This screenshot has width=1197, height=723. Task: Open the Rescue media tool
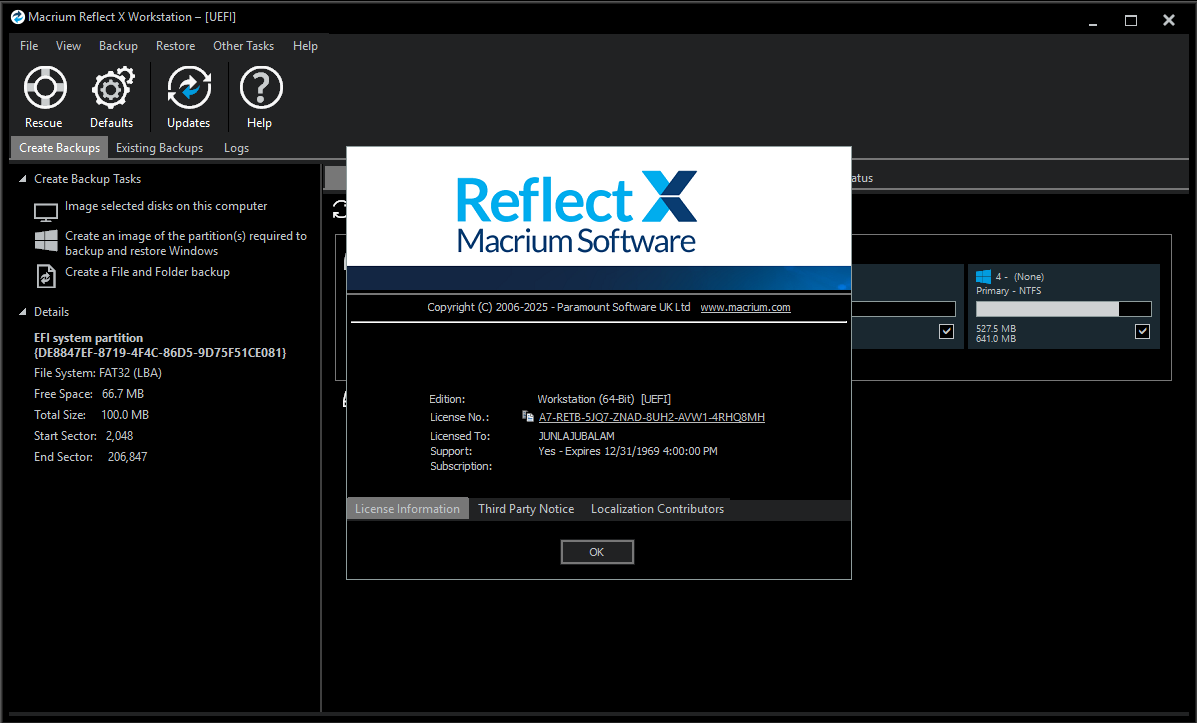coord(44,97)
